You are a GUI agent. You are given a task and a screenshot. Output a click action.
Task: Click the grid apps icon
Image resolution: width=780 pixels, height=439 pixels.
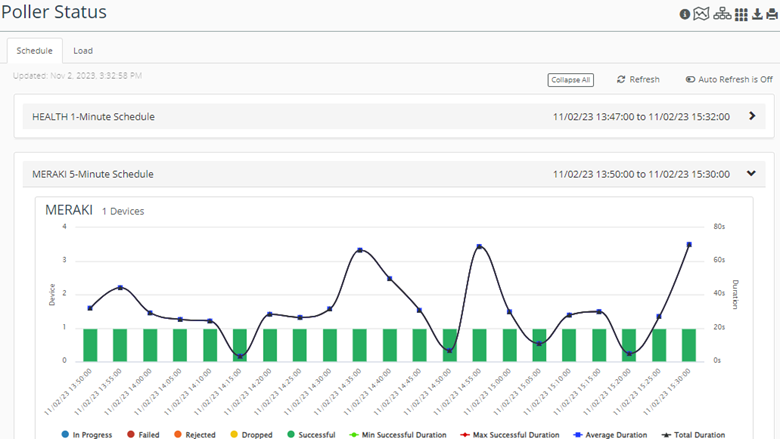(x=741, y=14)
